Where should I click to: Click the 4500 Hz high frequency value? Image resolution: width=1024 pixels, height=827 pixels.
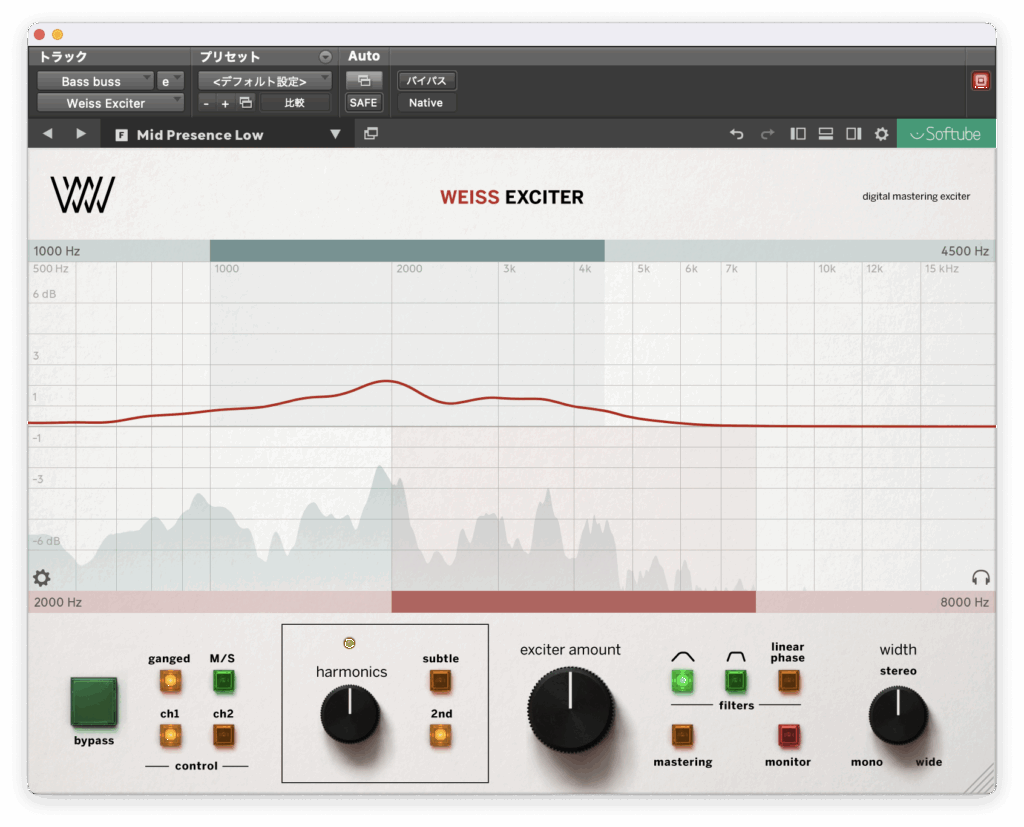click(965, 251)
